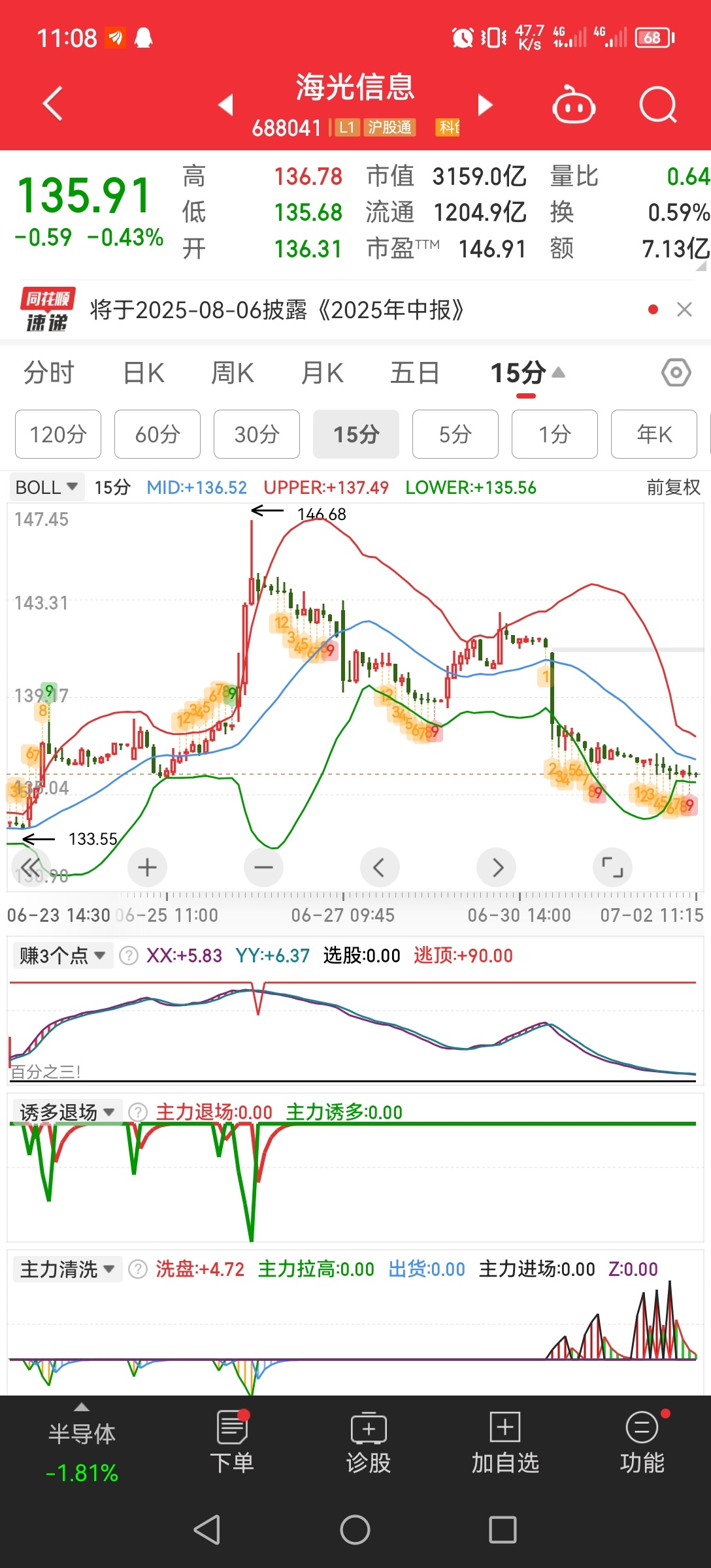Image resolution: width=711 pixels, height=1568 pixels.
Task: Tap 半导体 -1.81% sector quote
Action: click(x=82, y=1452)
